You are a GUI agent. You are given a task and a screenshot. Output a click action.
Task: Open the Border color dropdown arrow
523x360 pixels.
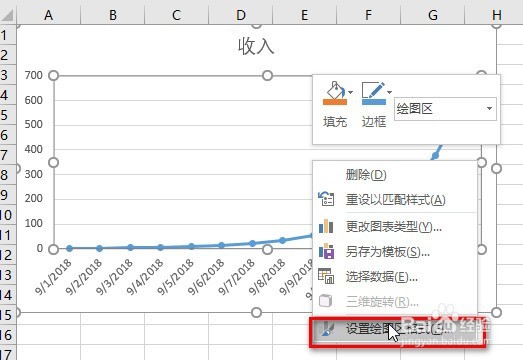click(x=389, y=92)
